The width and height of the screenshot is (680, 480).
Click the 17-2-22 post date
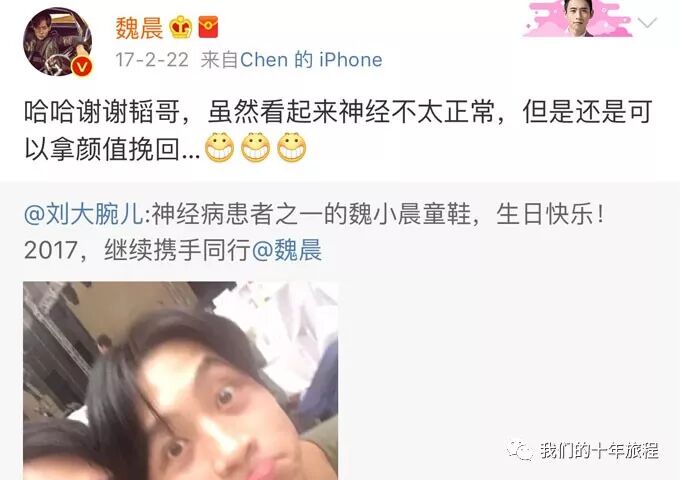152,60
